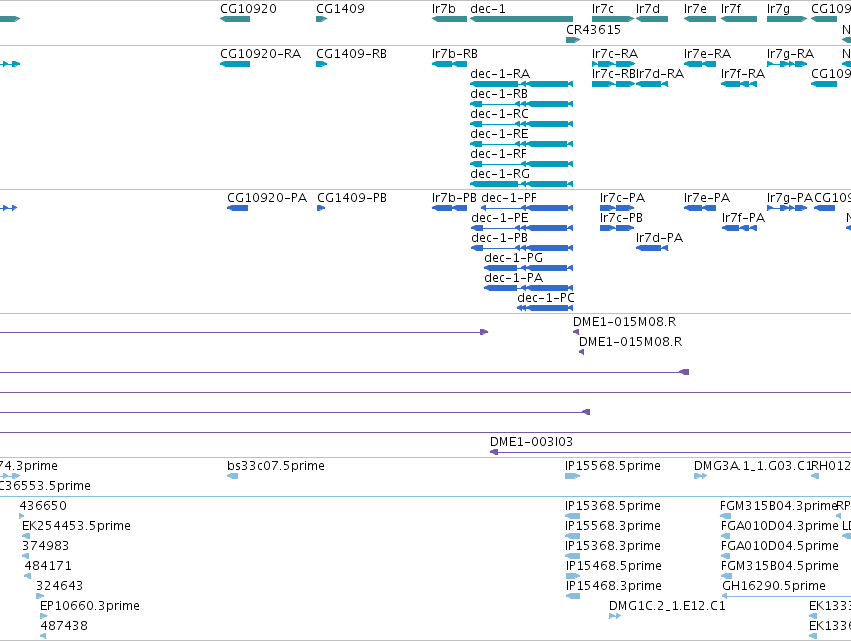Select the CG10920 gene feature

coord(235,19)
